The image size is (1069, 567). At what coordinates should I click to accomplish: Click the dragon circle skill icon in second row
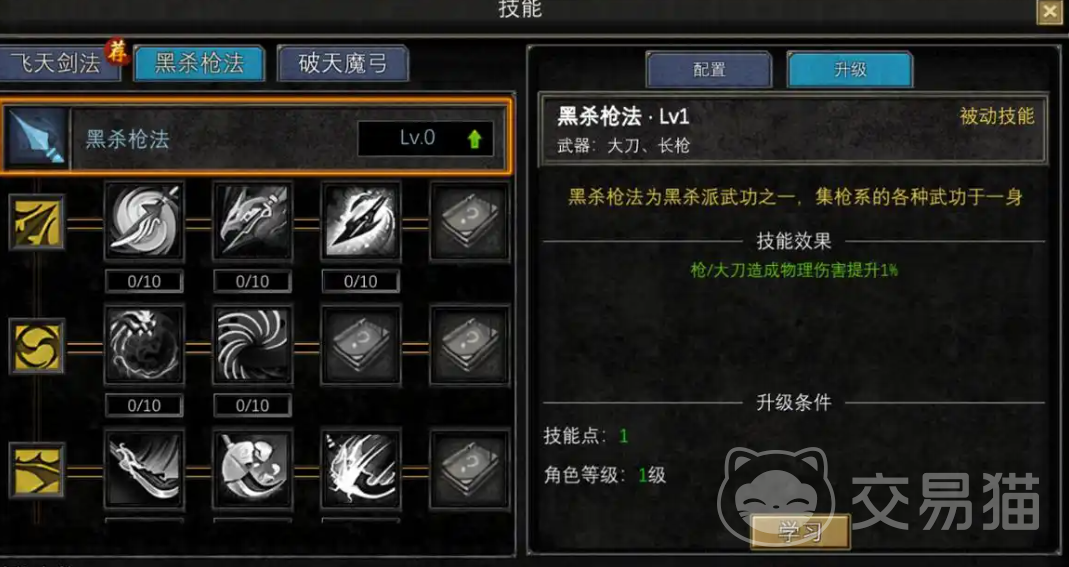(144, 345)
